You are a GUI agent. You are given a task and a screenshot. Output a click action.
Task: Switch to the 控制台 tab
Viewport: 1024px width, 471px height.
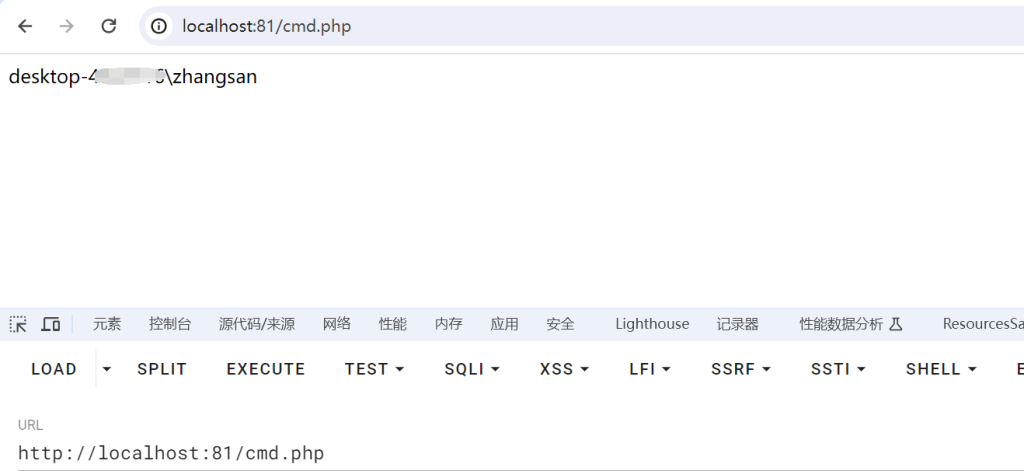point(170,324)
